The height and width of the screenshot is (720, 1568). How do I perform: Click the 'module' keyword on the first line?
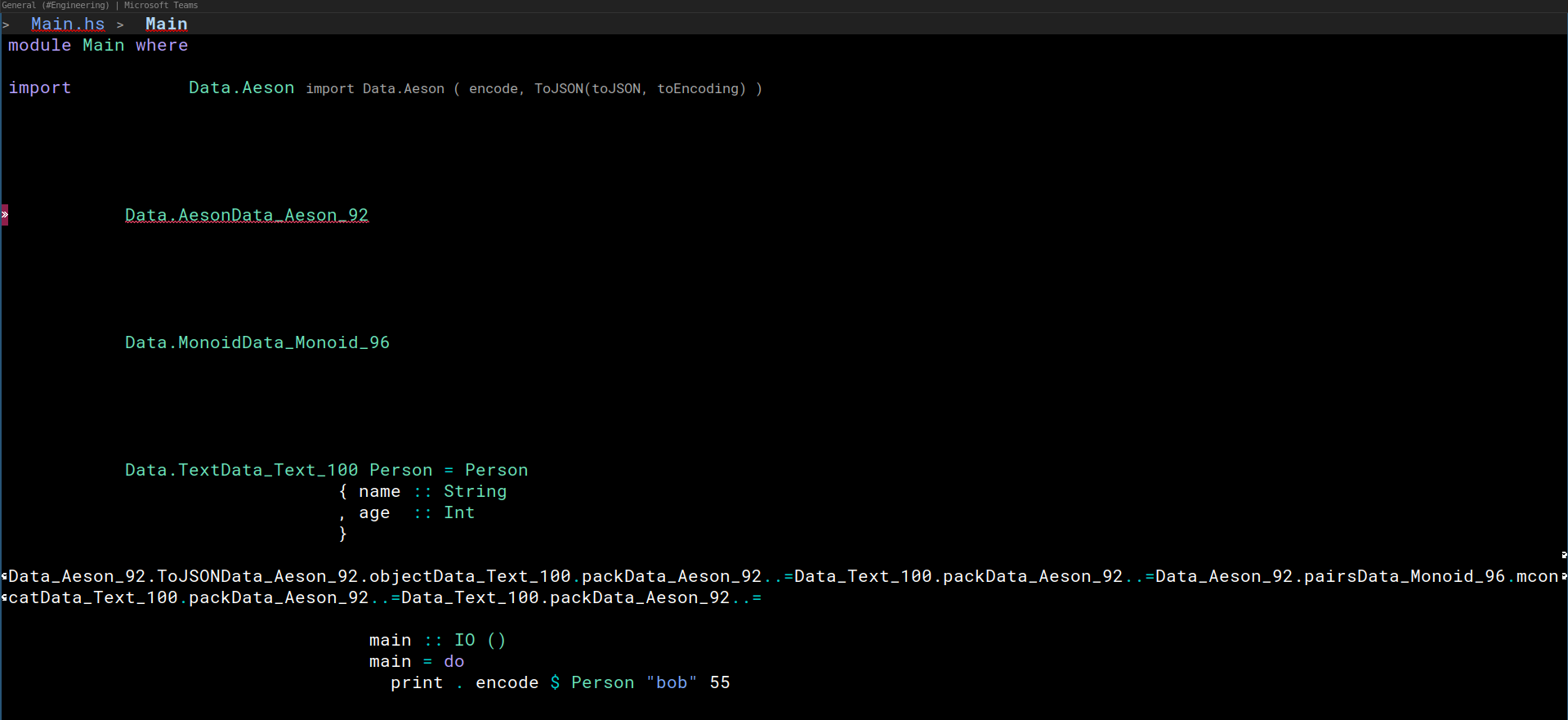point(39,46)
